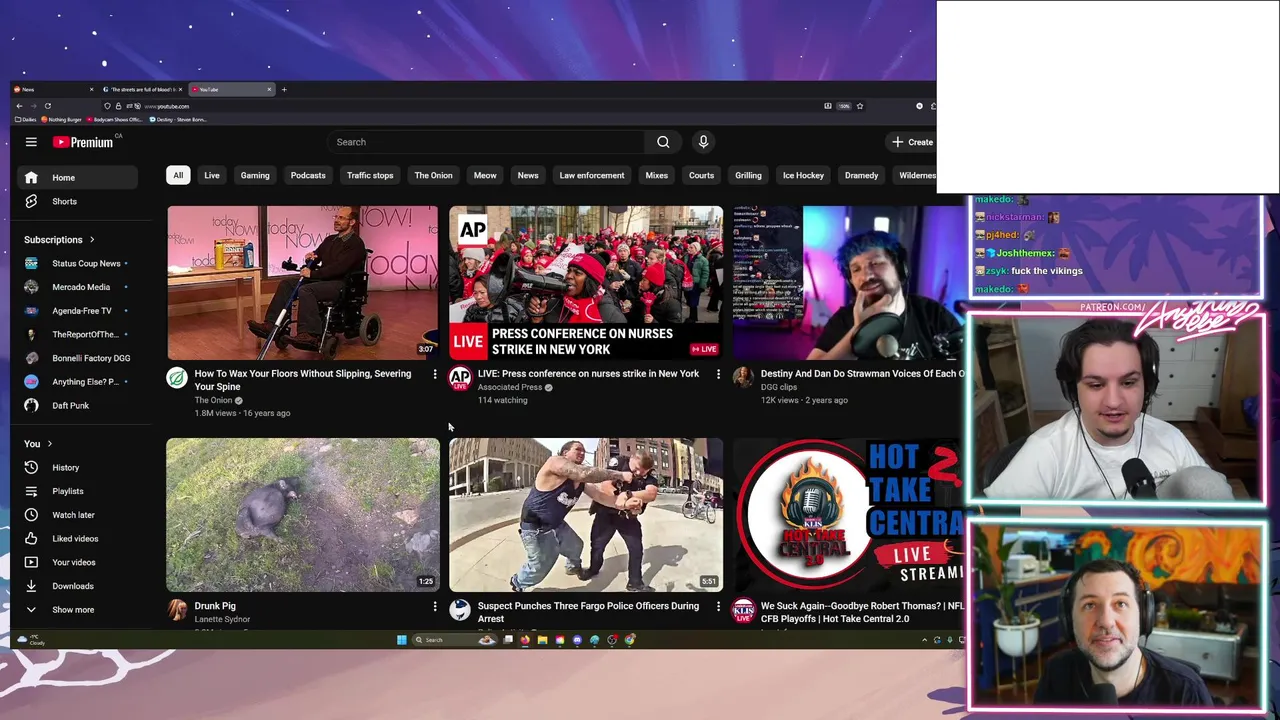Open the AP nurses strike live thumbnail
Viewport: 1280px width, 720px height.
pos(586,282)
